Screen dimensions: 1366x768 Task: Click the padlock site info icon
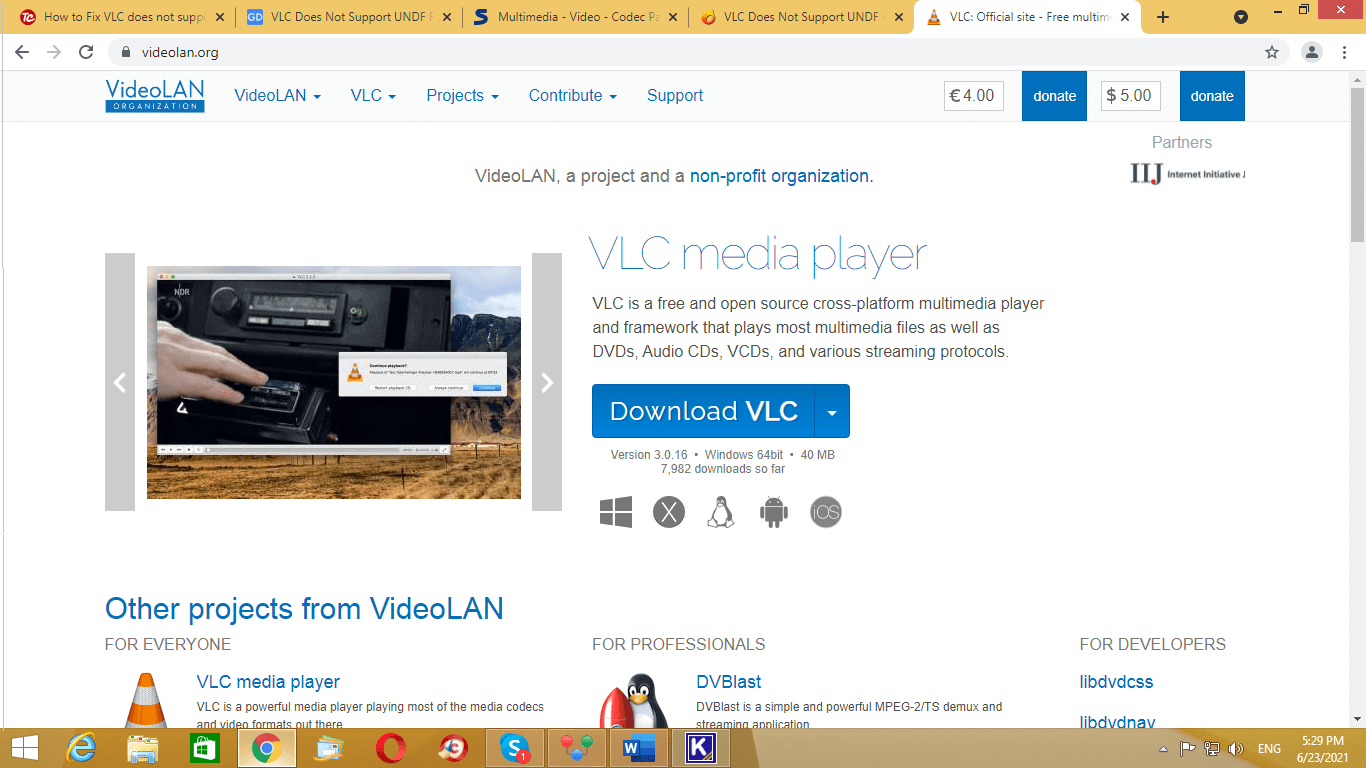point(125,52)
